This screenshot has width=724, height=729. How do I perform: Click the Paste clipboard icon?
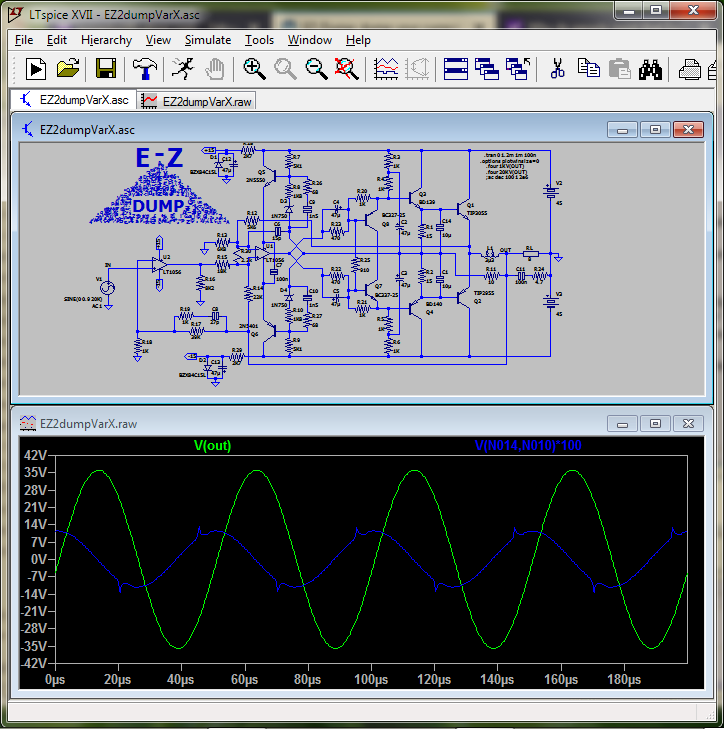(619, 69)
